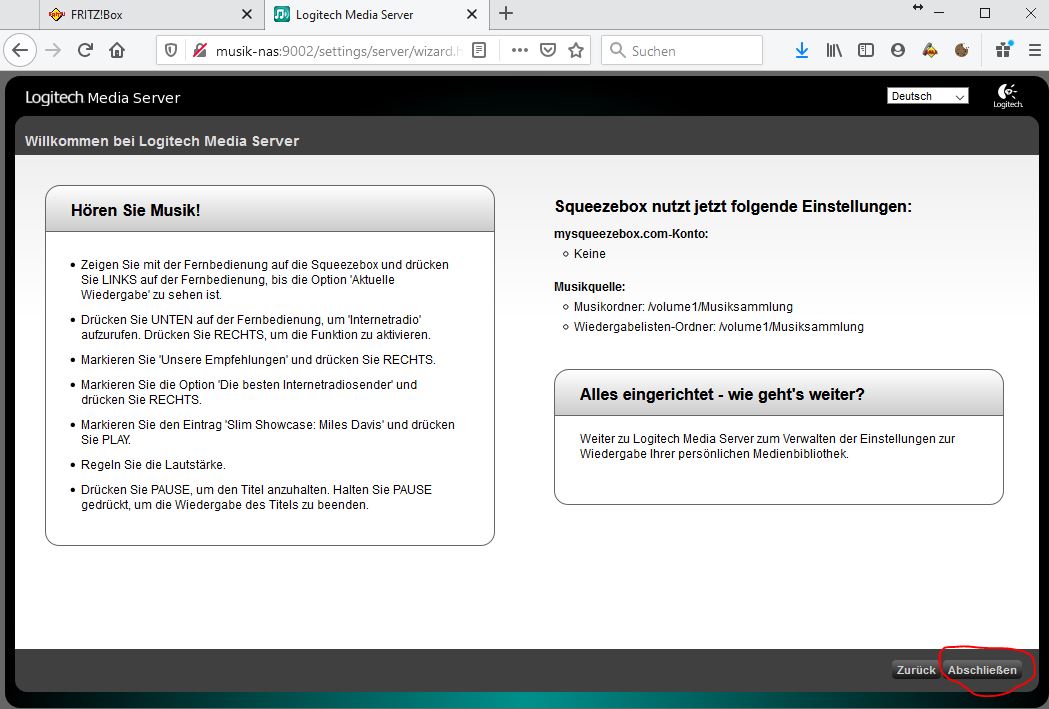
Task: Click the strawberry extension icon
Action: (x=930, y=50)
